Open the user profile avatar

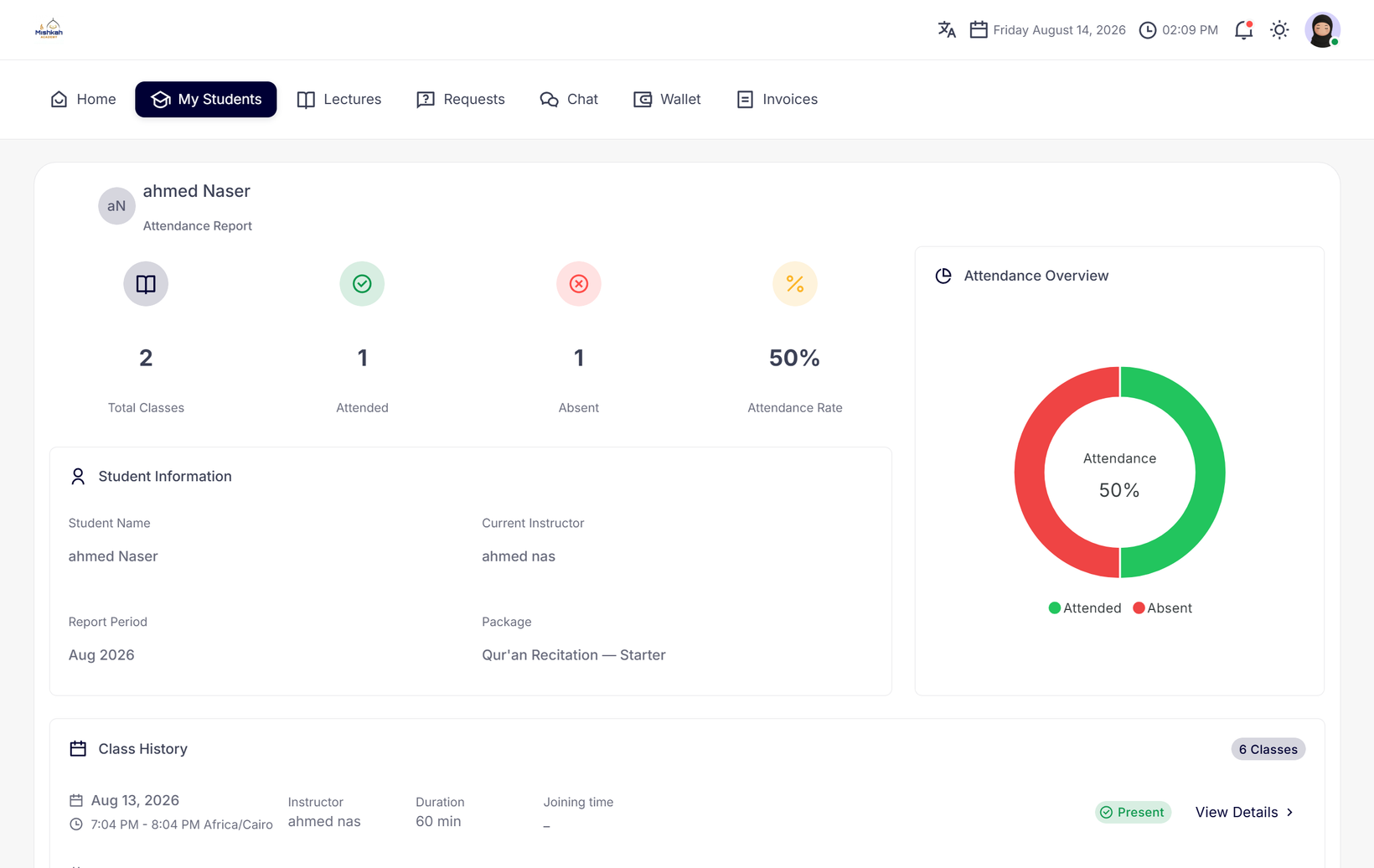point(1322,30)
